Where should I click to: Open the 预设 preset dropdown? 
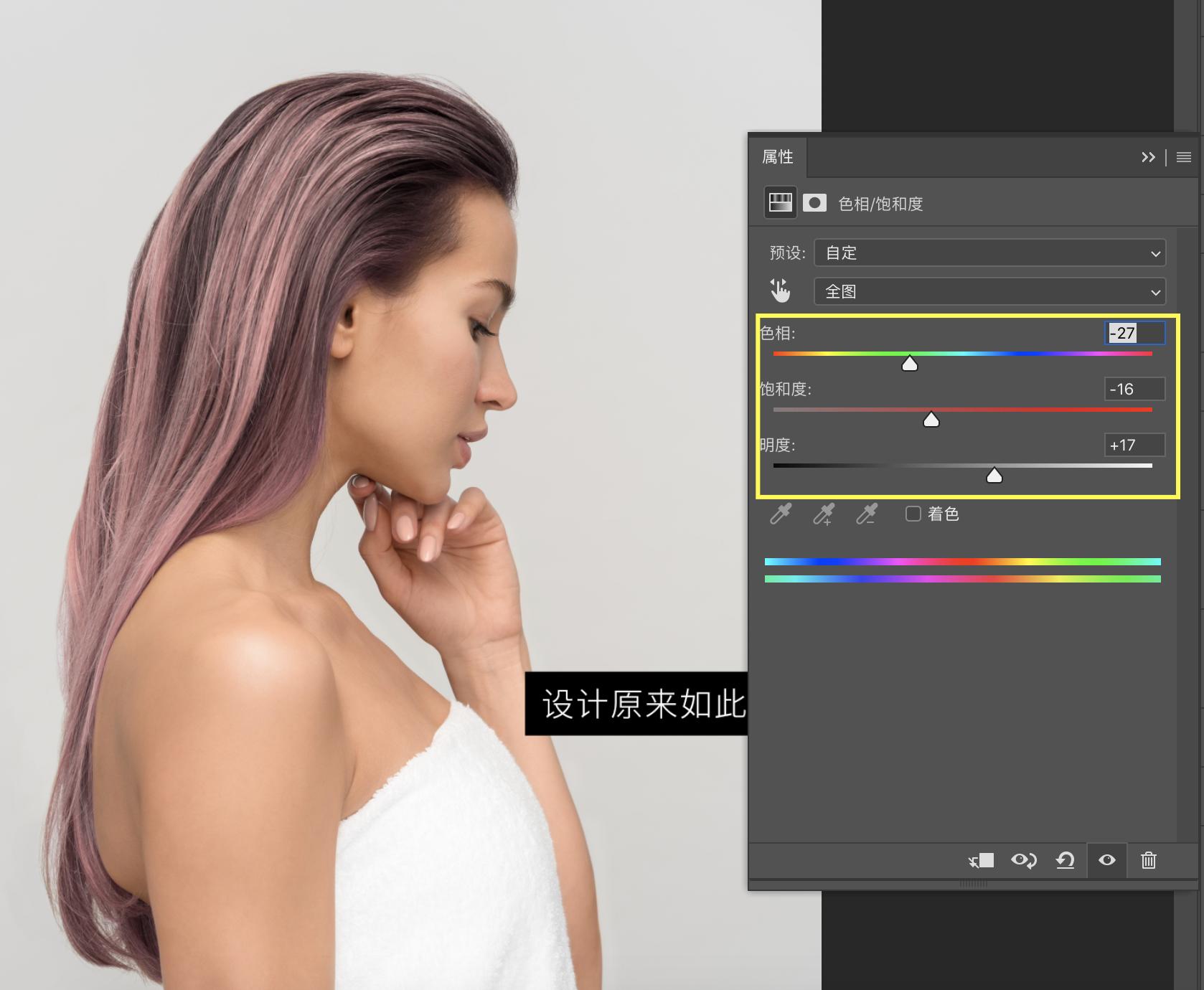990,253
